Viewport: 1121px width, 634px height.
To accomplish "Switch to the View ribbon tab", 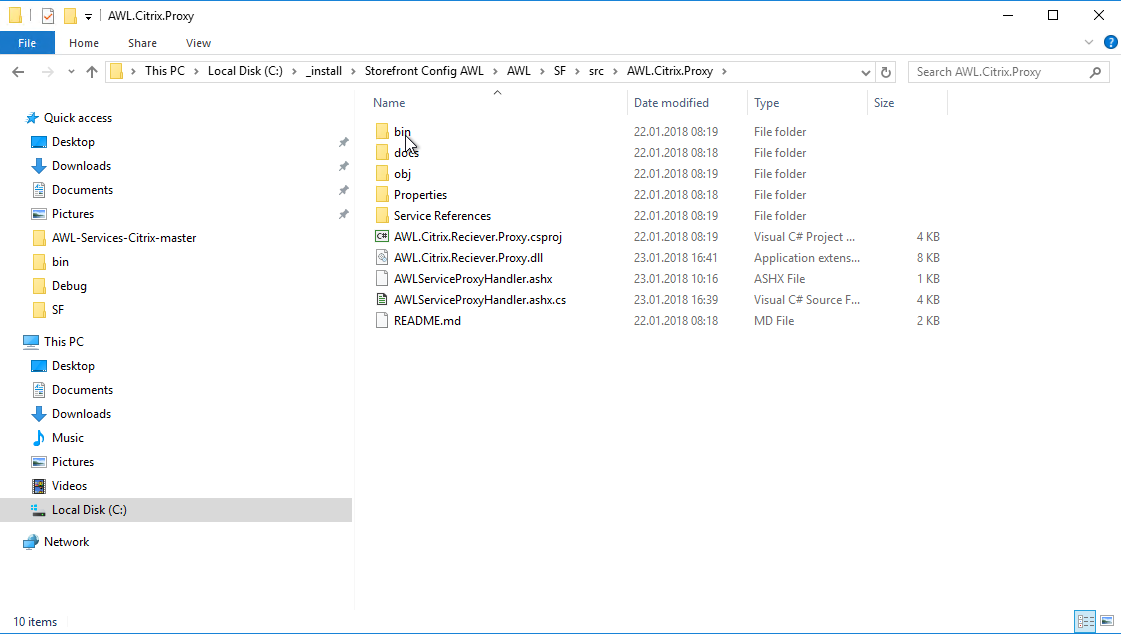I will pyautogui.click(x=198, y=43).
